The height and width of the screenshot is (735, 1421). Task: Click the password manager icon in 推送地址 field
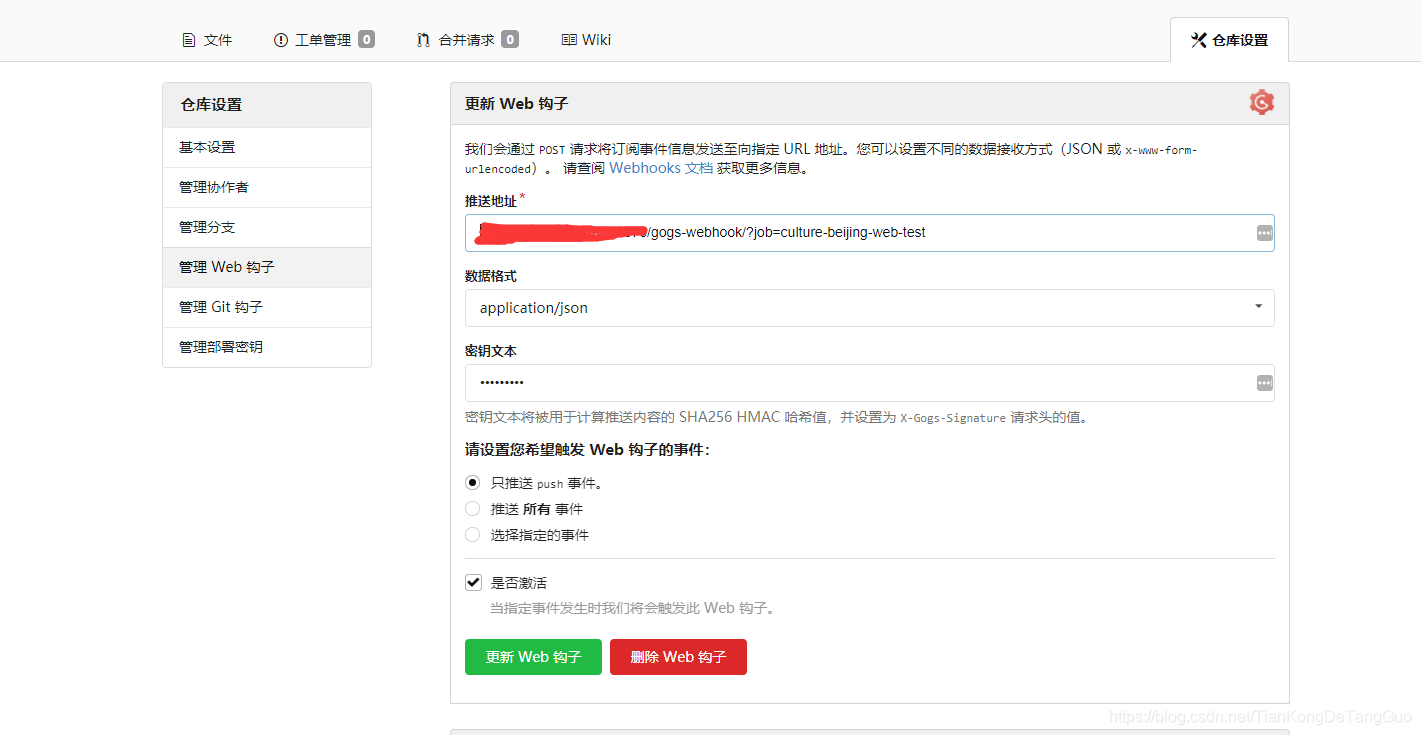1265,233
